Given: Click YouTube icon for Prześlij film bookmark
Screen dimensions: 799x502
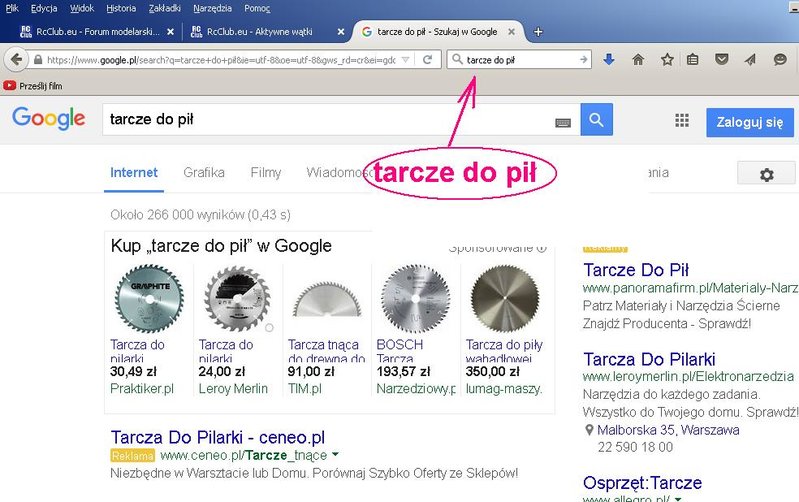Looking at the screenshot, I should pos(10,86).
